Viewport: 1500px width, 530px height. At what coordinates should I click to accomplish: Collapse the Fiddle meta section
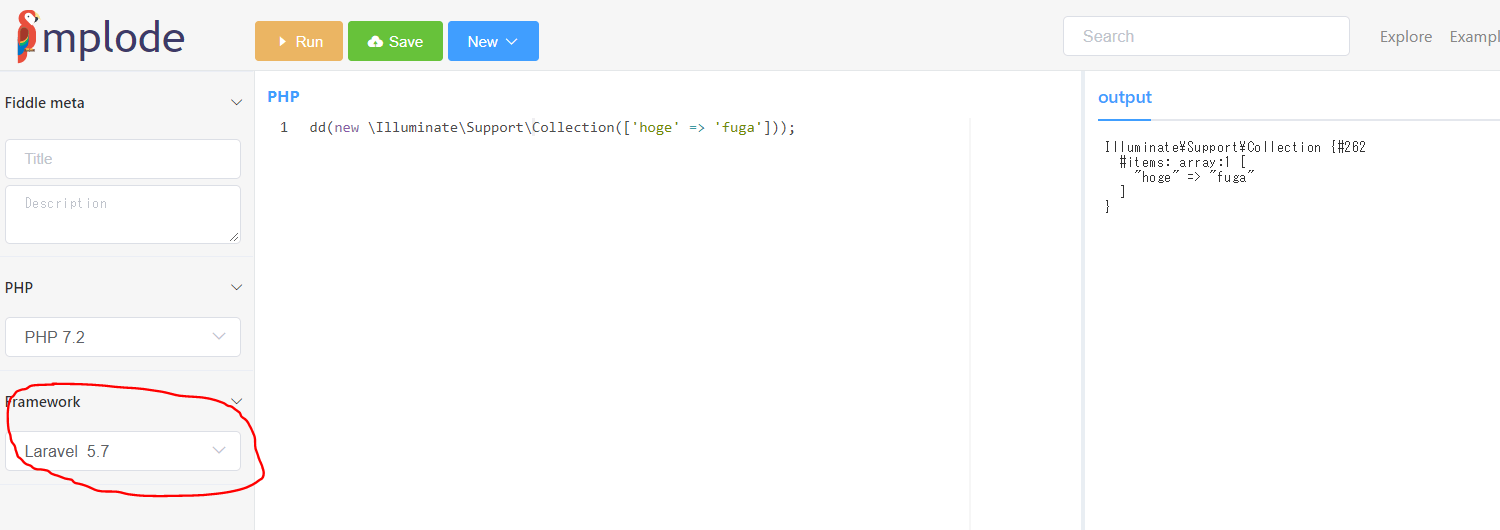(x=237, y=102)
